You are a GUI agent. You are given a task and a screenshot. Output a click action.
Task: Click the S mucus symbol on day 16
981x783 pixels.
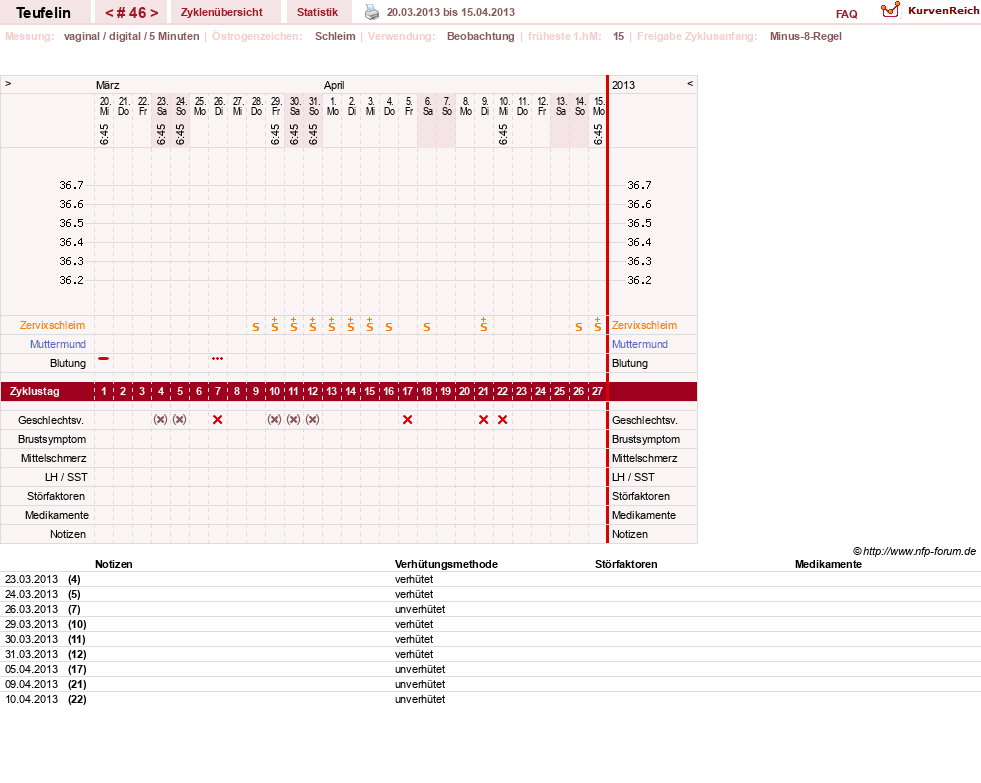(x=389, y=327)
